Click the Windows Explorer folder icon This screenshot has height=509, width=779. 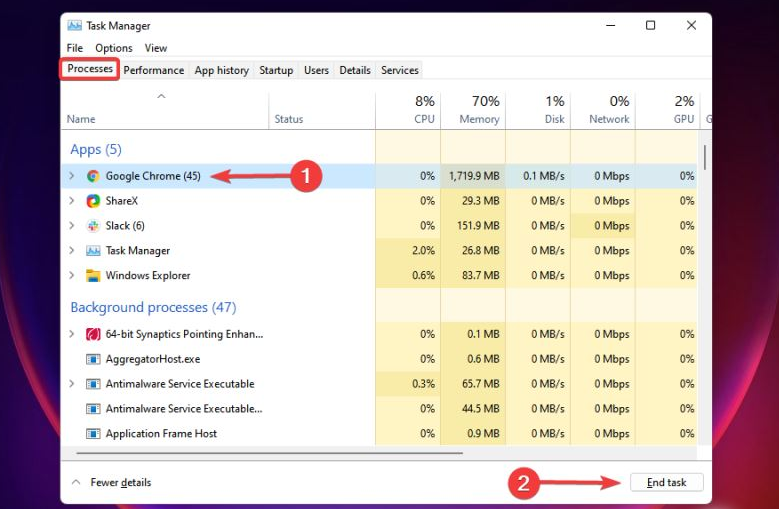pyautogui.click(x=93, y=275)
